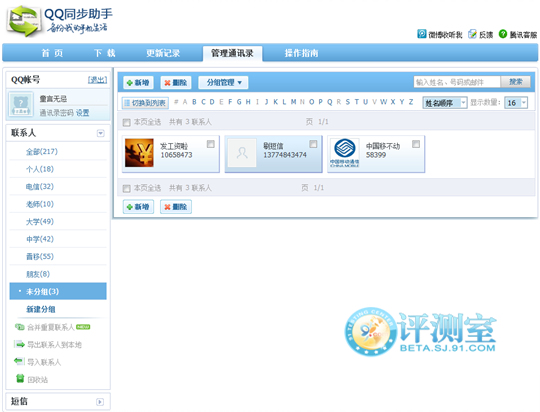This screenshot has height=412, width=540.
Task: Click the bottom 新增 add button
Action: (138, 207)
